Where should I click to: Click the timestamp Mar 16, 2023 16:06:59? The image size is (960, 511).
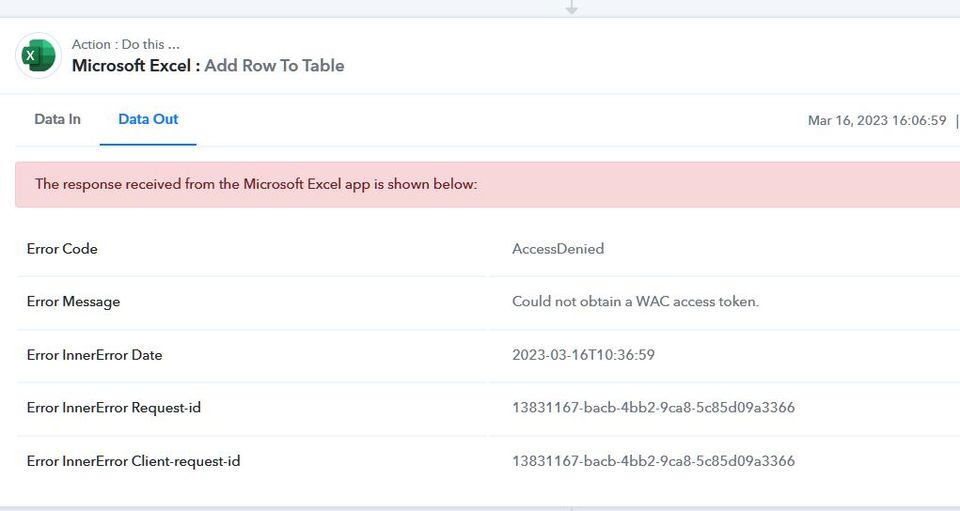(877, 121)
